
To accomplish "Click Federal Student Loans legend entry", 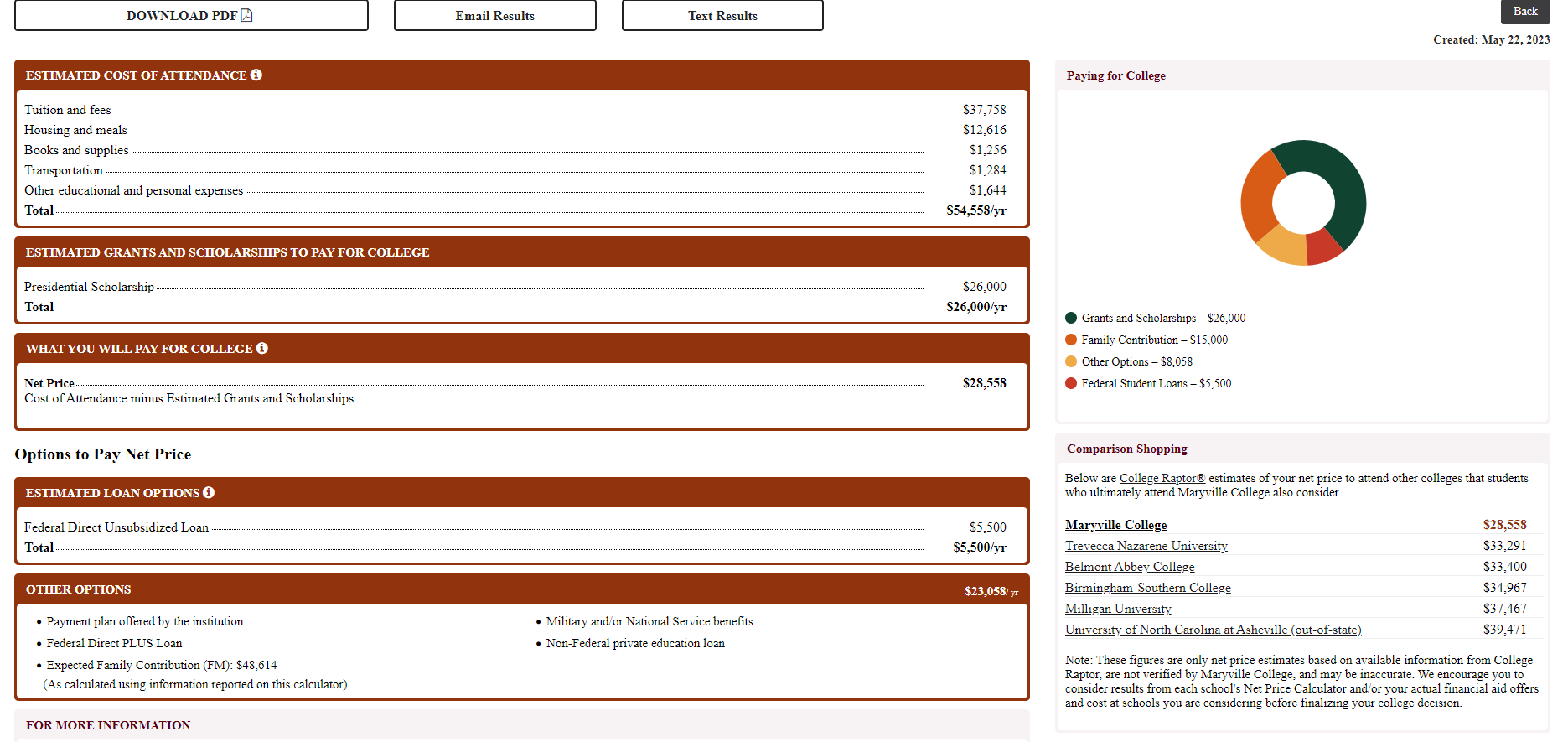I will point(1156,383).
